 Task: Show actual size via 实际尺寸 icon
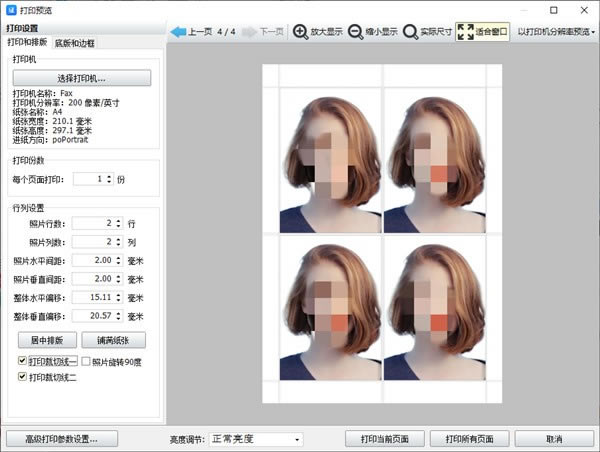(x=411, y=32)
